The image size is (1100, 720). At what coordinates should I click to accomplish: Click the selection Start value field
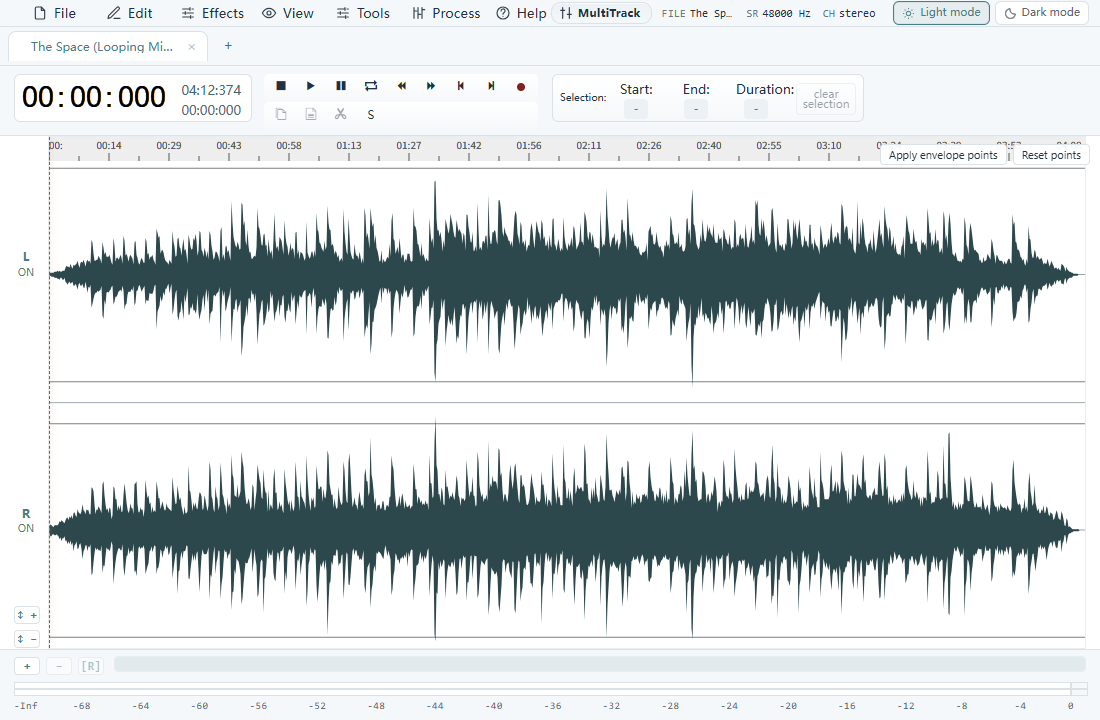[636, 109]
